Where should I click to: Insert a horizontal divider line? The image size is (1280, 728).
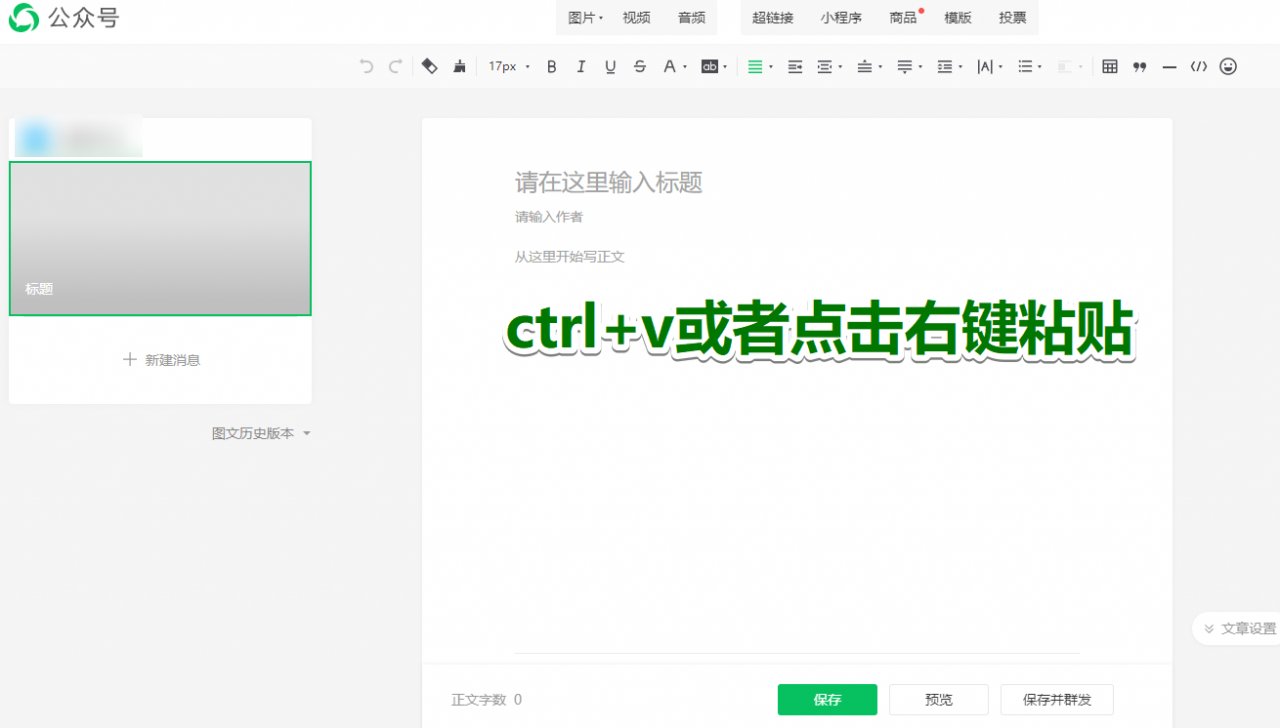pos(1169,66)
